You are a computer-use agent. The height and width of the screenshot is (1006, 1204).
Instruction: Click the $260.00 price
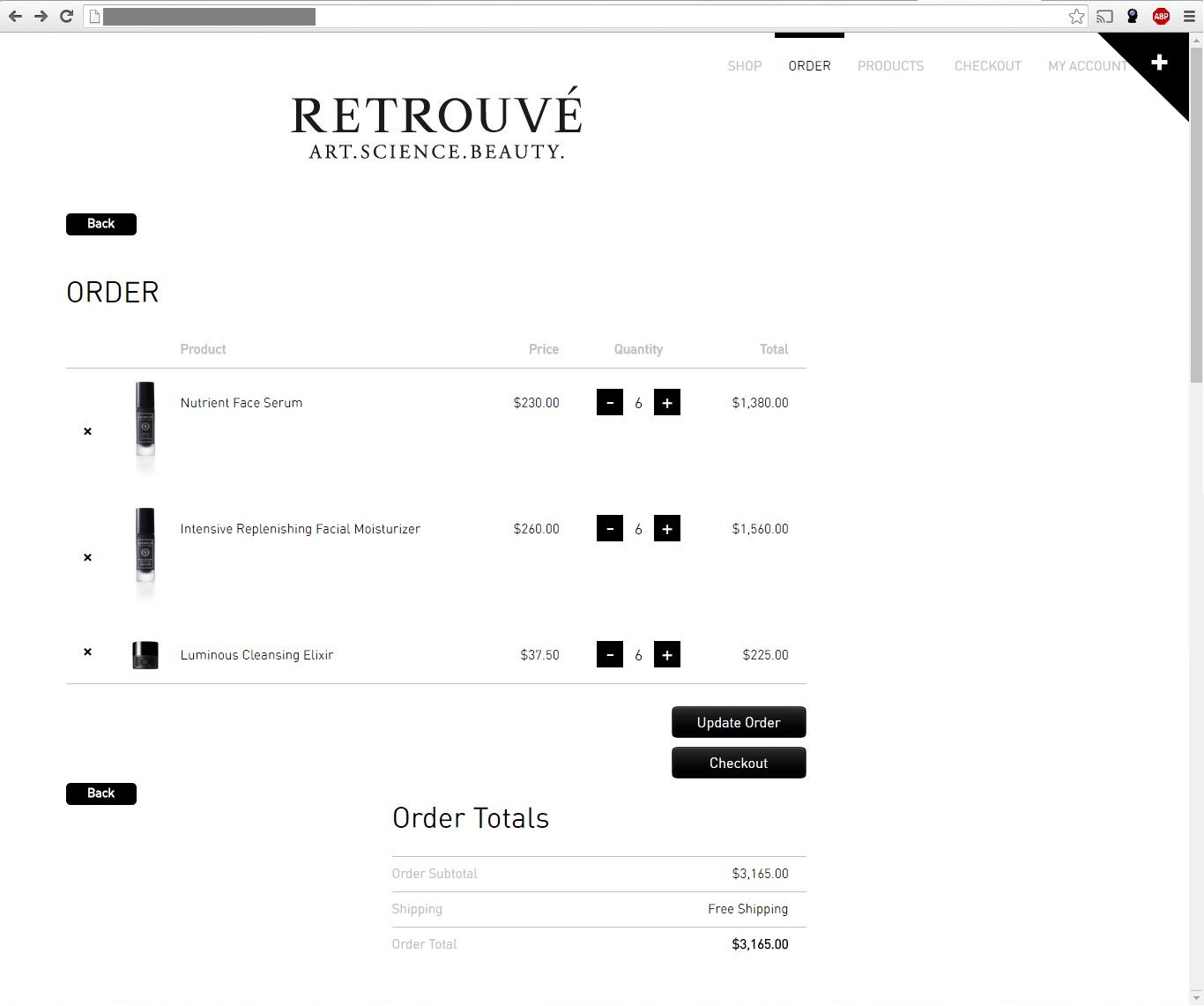[536, 529]
